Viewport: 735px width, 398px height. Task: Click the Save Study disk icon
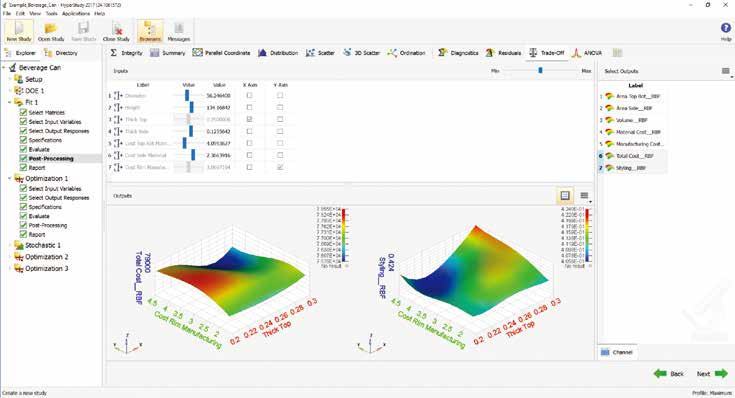[83, 29]
